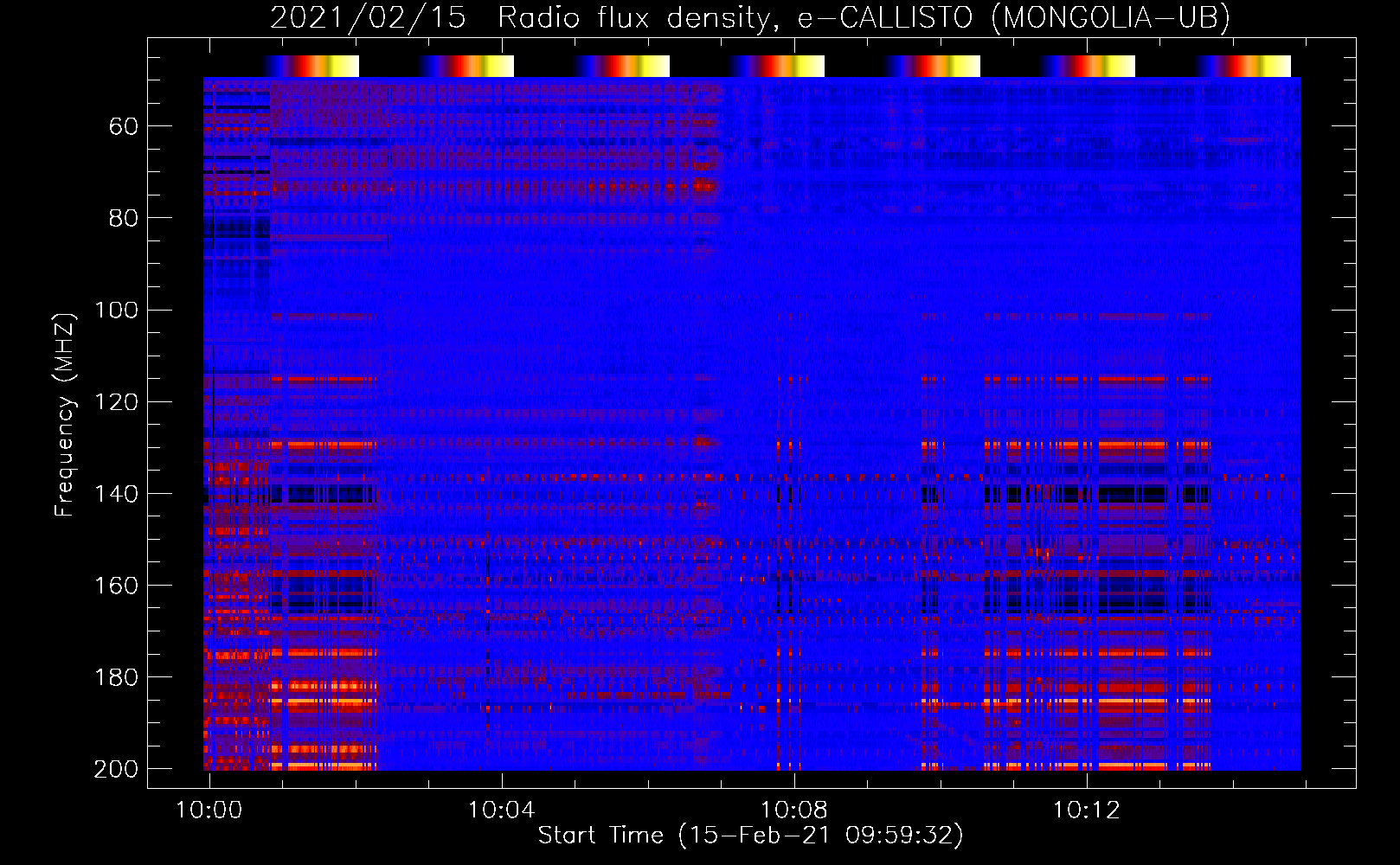Screen dimensions: 1400x865
Task: Click the 10:08 time tick label
Action: [x=793, y=811]
